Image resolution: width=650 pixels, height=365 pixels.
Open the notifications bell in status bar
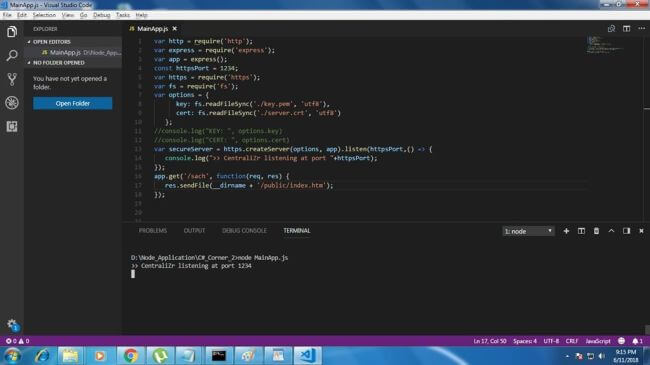point(637,341)
